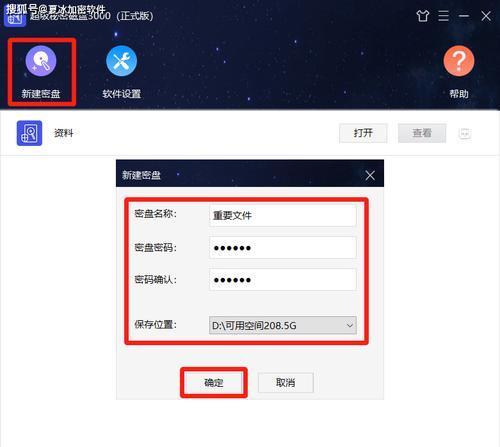This screenshot has height=447, width=500.
Task: Click the small icon right of 查看 button
Action: 465,133
